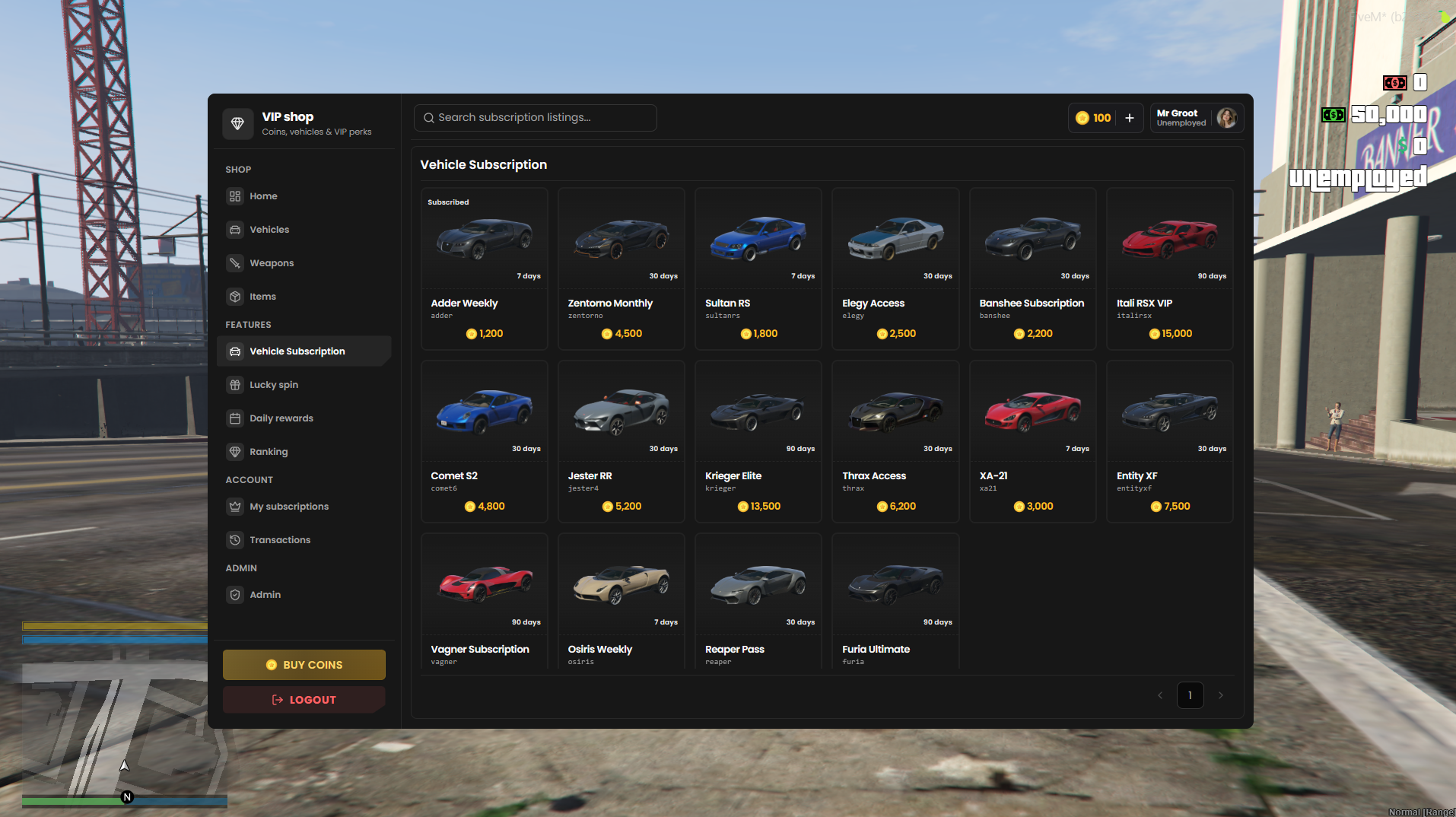The height and width of the screenshot is (817, 1456).
Task: Go to previous page with left chevron
Action: [x=1160, y=695]
